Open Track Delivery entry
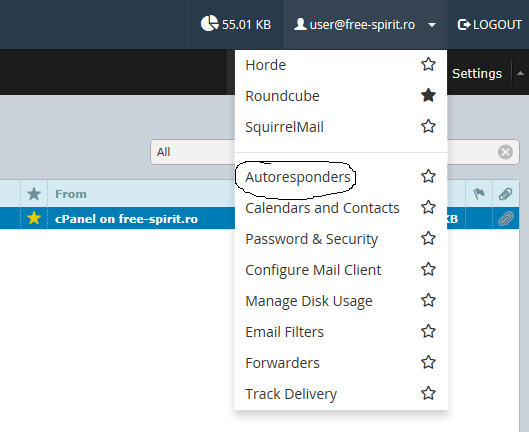529x432 pixels. click(291, 395)
